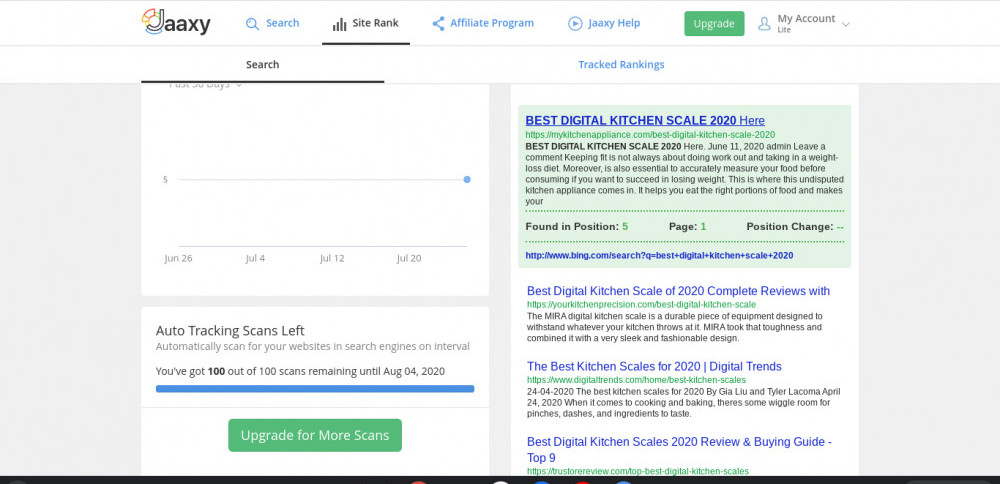Click the Jul 4 chart axis label

(x=255, y=258)
